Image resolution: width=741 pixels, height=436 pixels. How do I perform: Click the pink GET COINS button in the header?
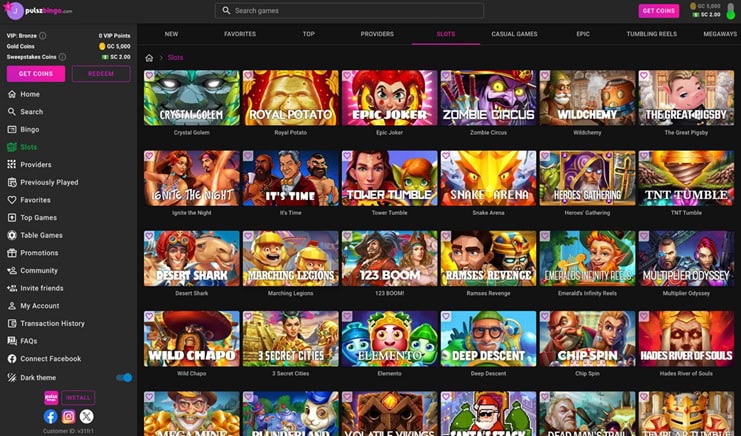click(x=659, y=10)
